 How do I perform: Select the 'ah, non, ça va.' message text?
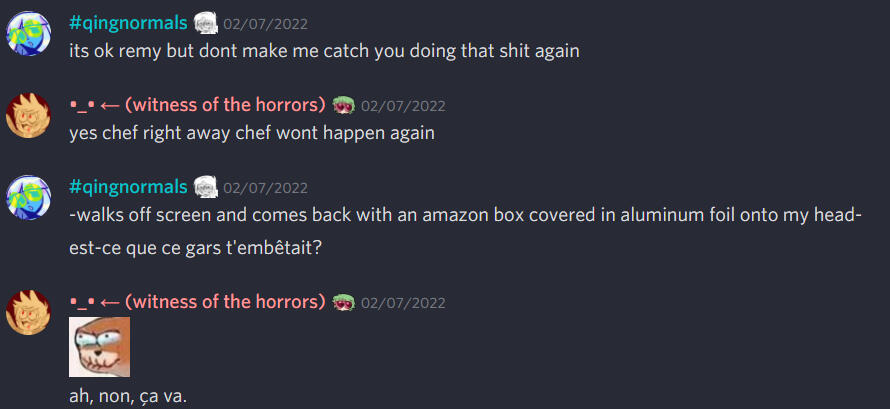[128, 396]
